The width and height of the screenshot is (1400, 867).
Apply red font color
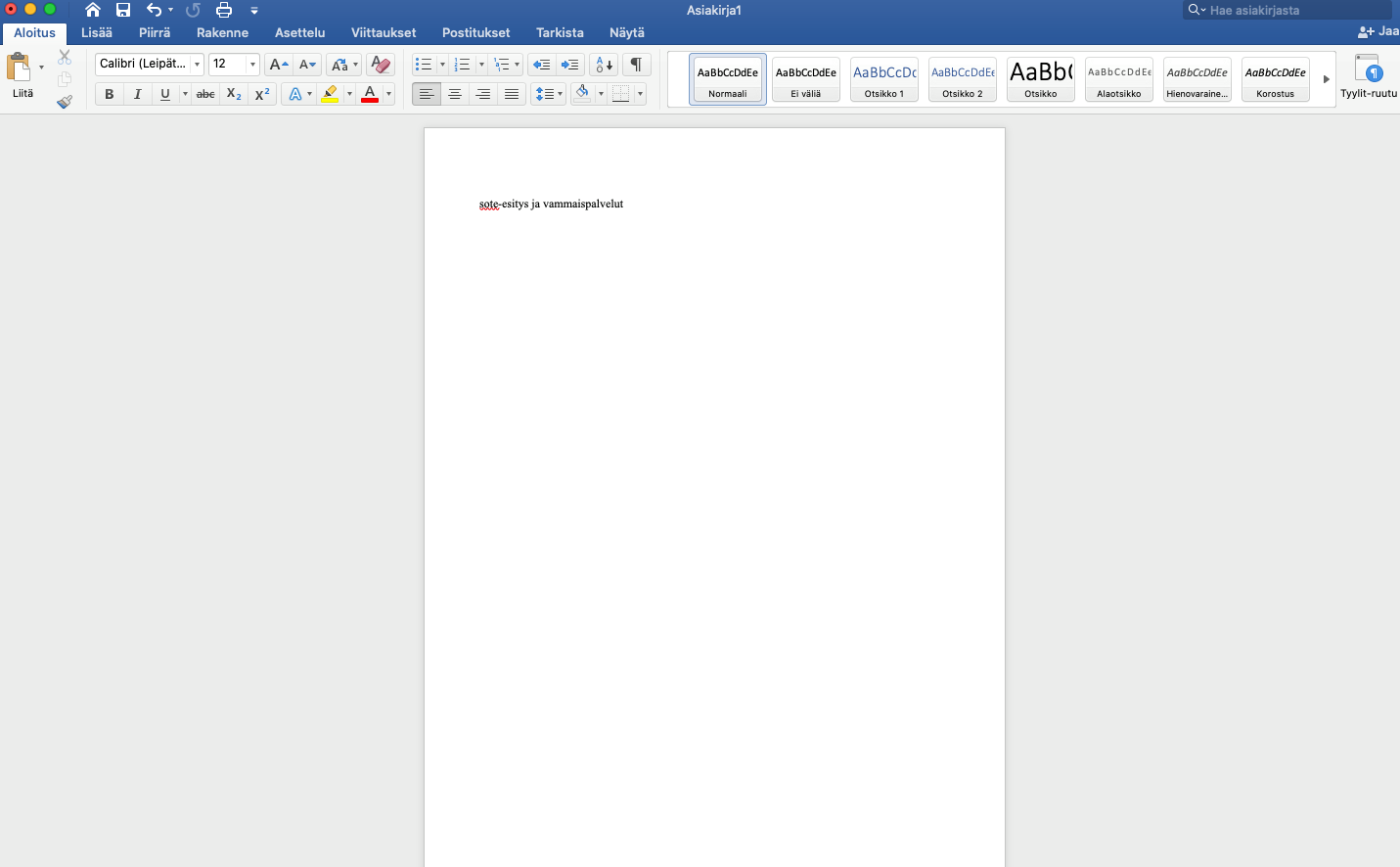tap(370, 94)
